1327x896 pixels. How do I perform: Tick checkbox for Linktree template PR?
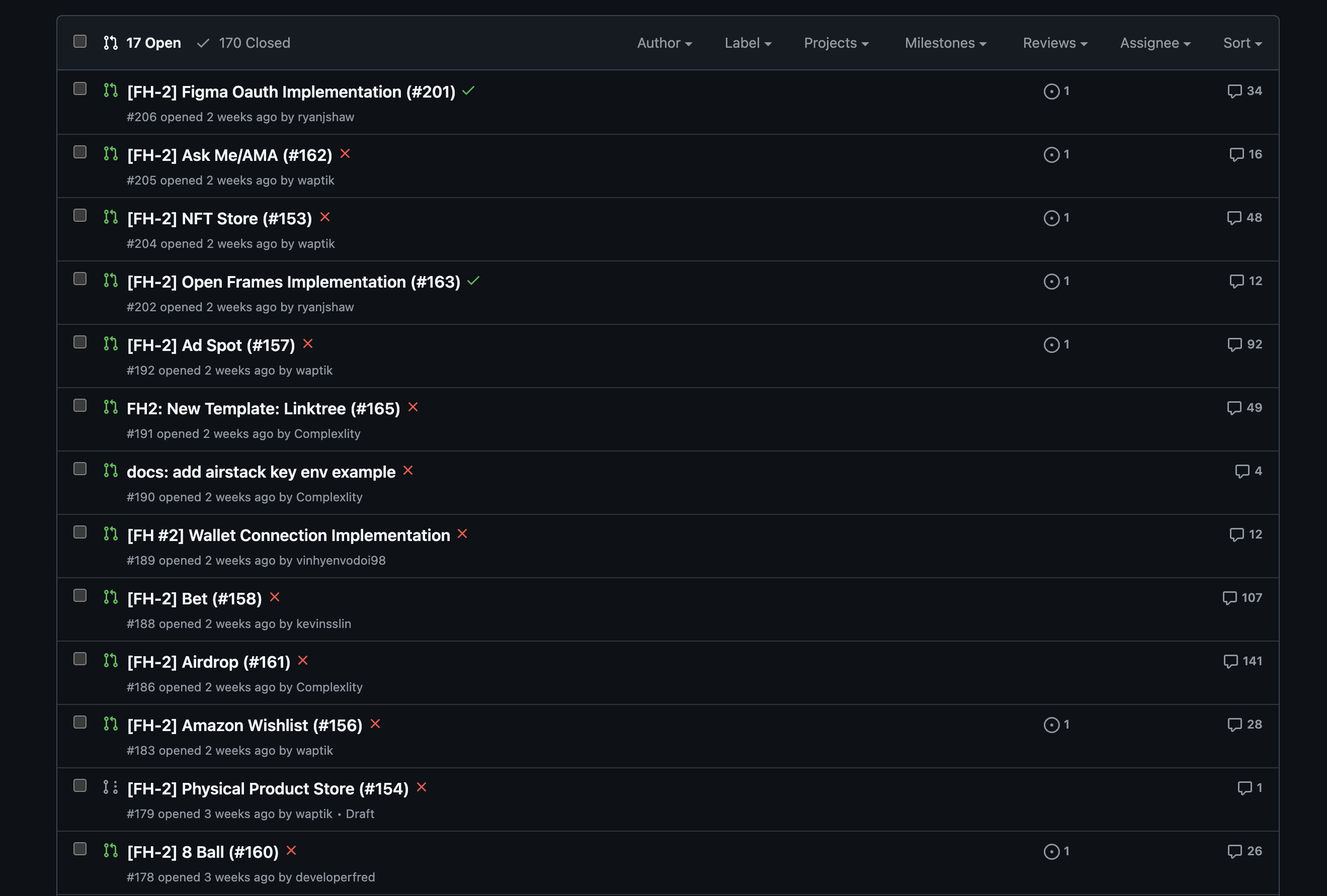(80, 405)
